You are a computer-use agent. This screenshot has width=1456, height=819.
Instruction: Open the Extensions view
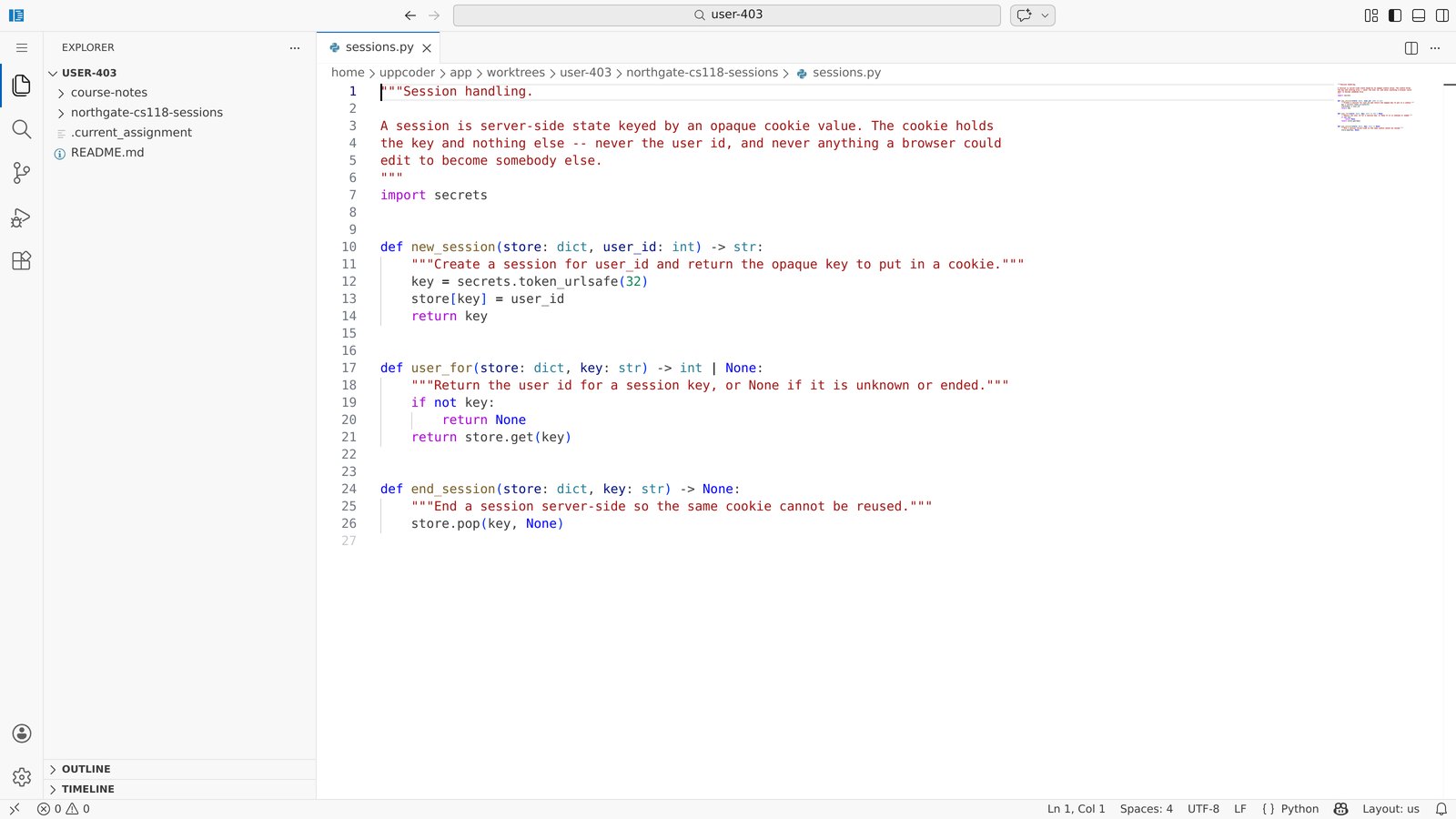pos(22,260)
